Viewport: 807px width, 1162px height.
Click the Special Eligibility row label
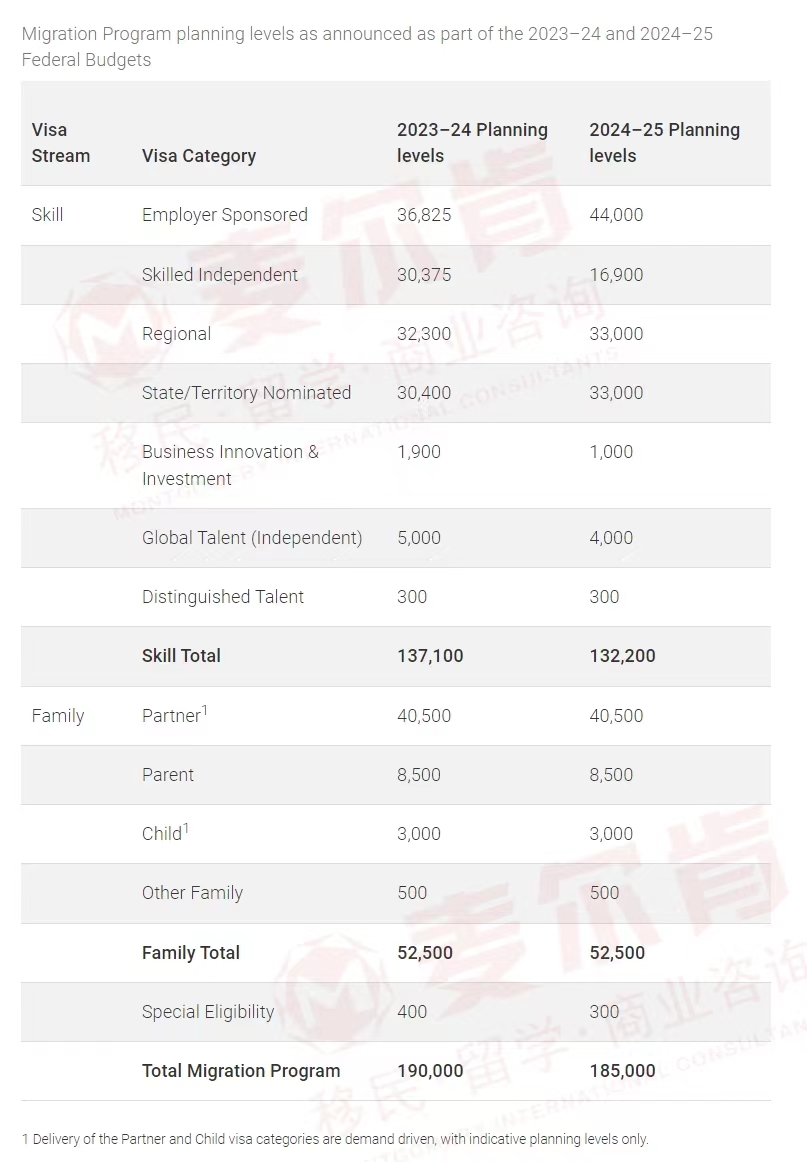tap(207, 1012)
